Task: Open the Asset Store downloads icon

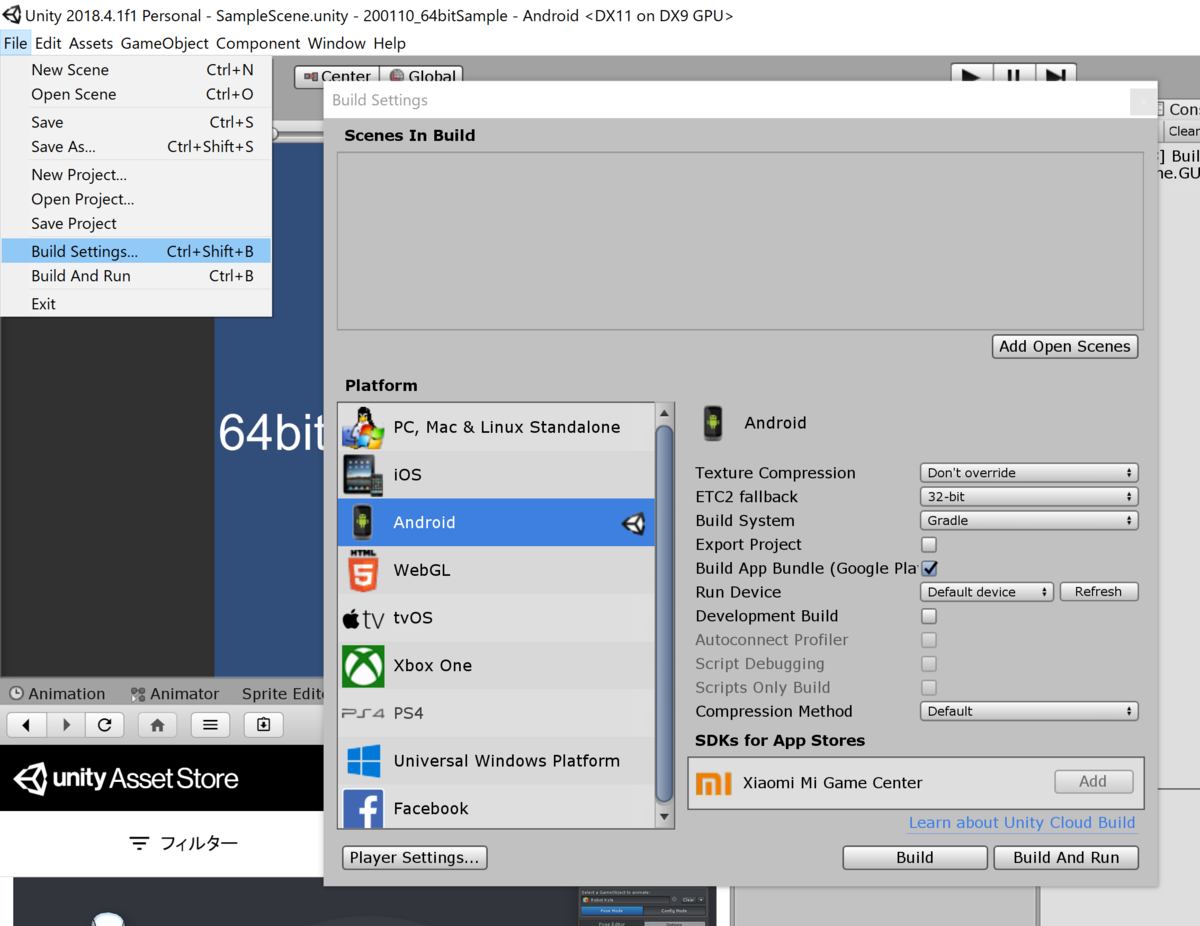Action: click(x=264, y=725)
